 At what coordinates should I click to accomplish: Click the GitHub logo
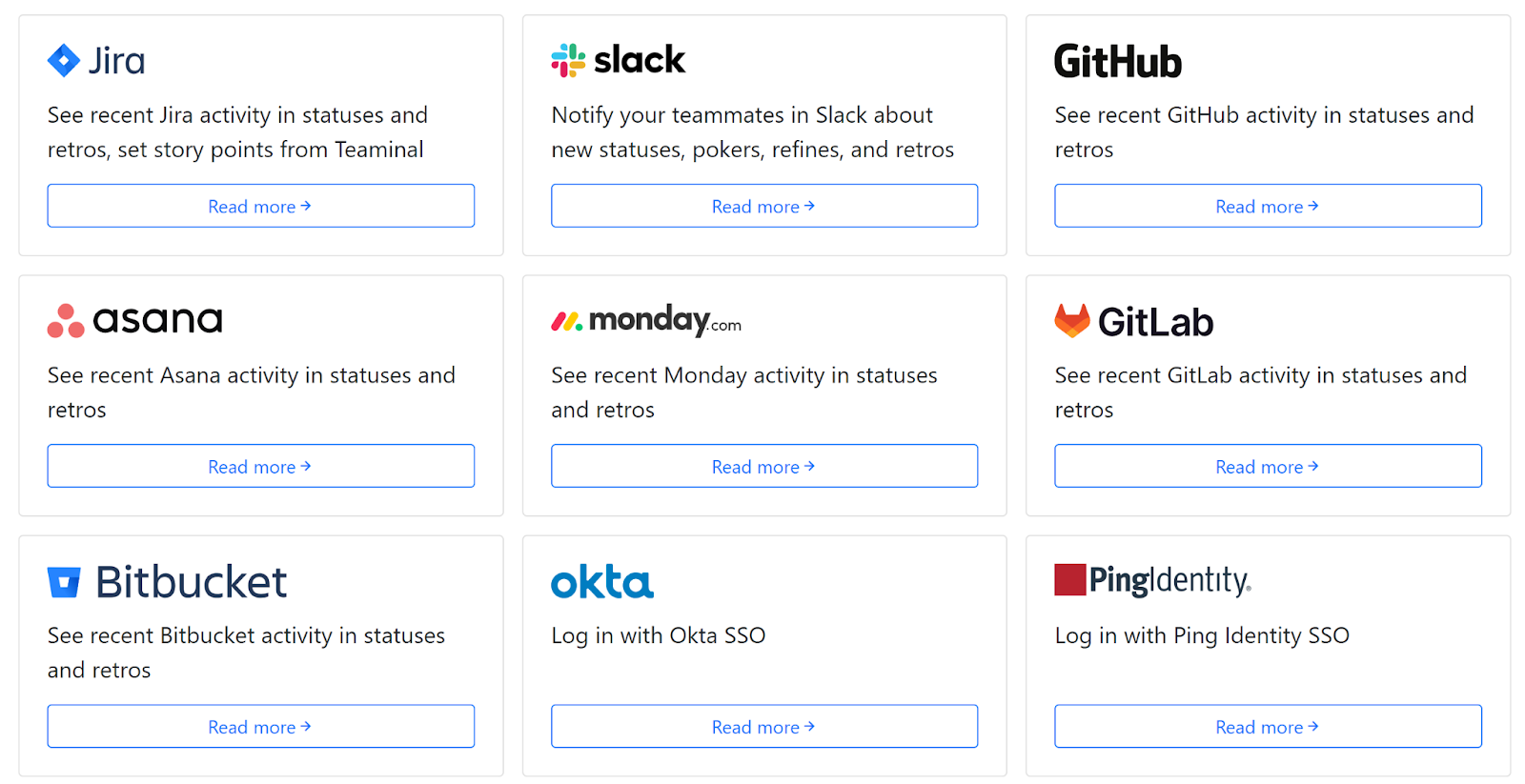1117,62
